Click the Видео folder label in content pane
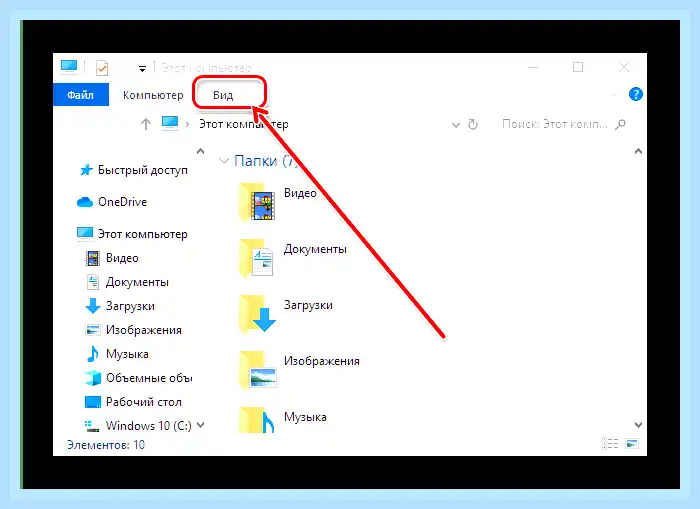 pos(300,193)
